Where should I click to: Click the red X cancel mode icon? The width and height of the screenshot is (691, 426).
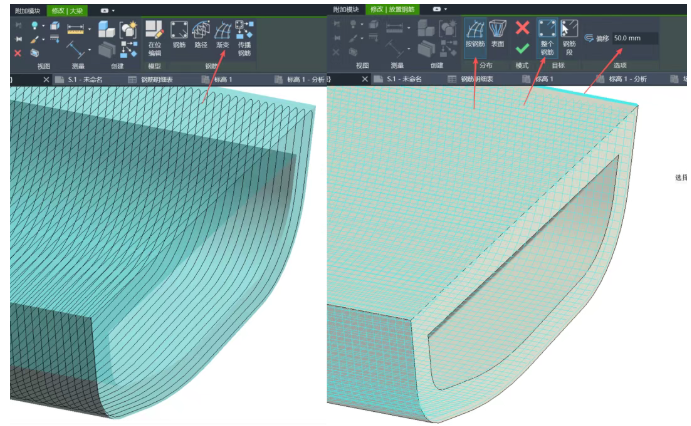pyautogui.click(x=523, y=28)
